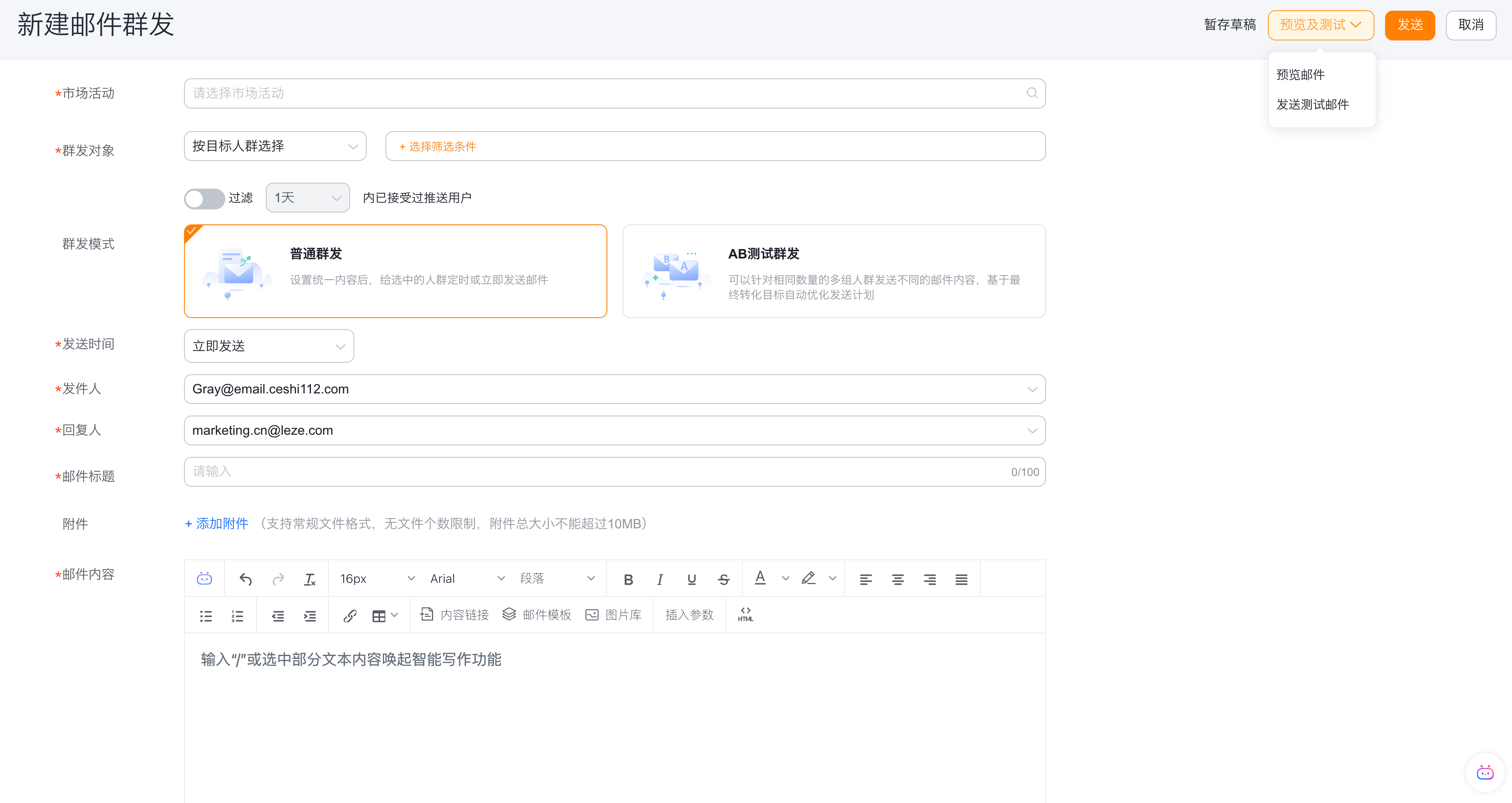Click the undo arrow in editor toolbar
The height and width of the screenshot is (803, 1512).
[x=246, y=579]
